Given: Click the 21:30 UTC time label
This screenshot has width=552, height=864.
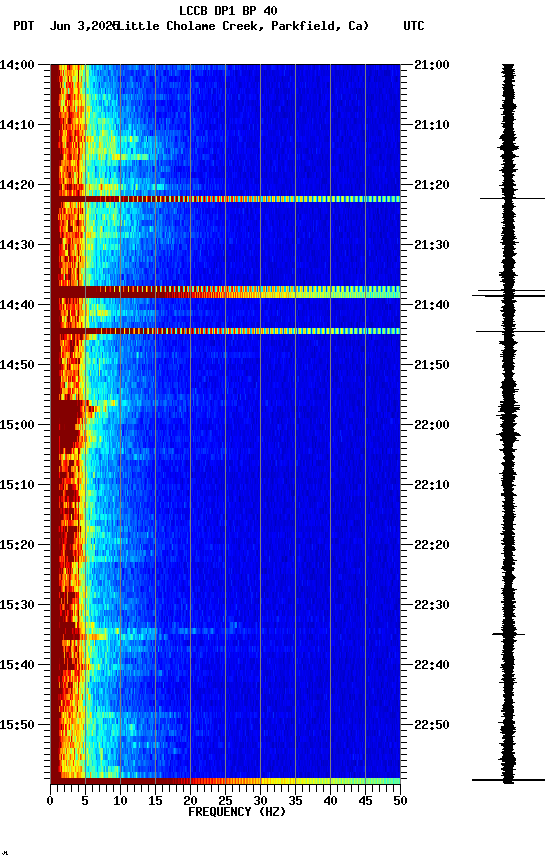Looking at the screenshot, I should (x=432, y=245).
